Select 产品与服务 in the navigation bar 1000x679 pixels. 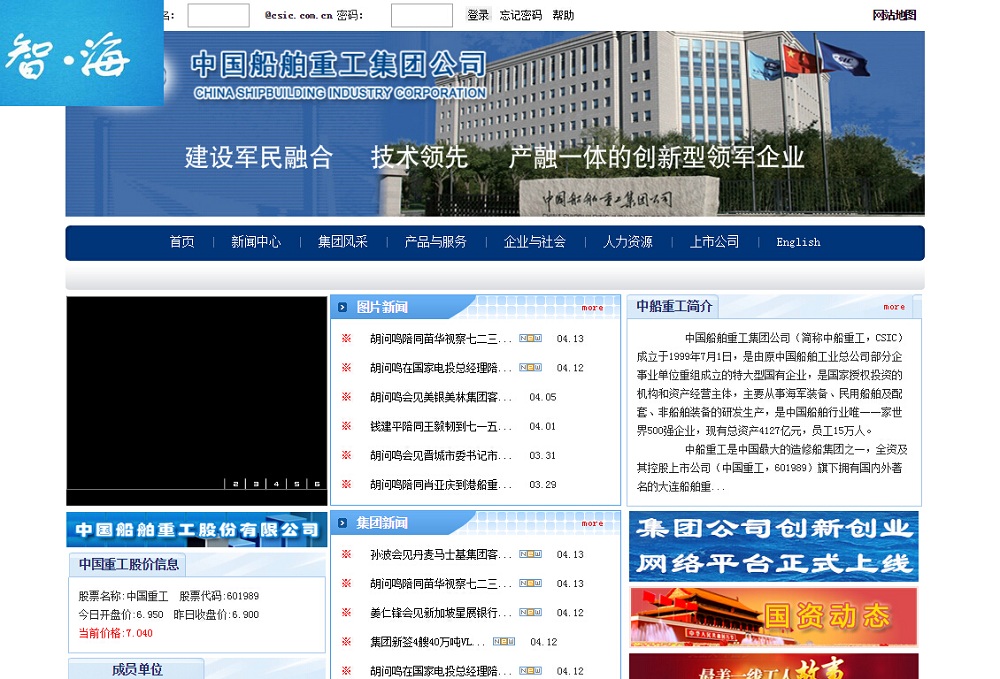[436, 242]
